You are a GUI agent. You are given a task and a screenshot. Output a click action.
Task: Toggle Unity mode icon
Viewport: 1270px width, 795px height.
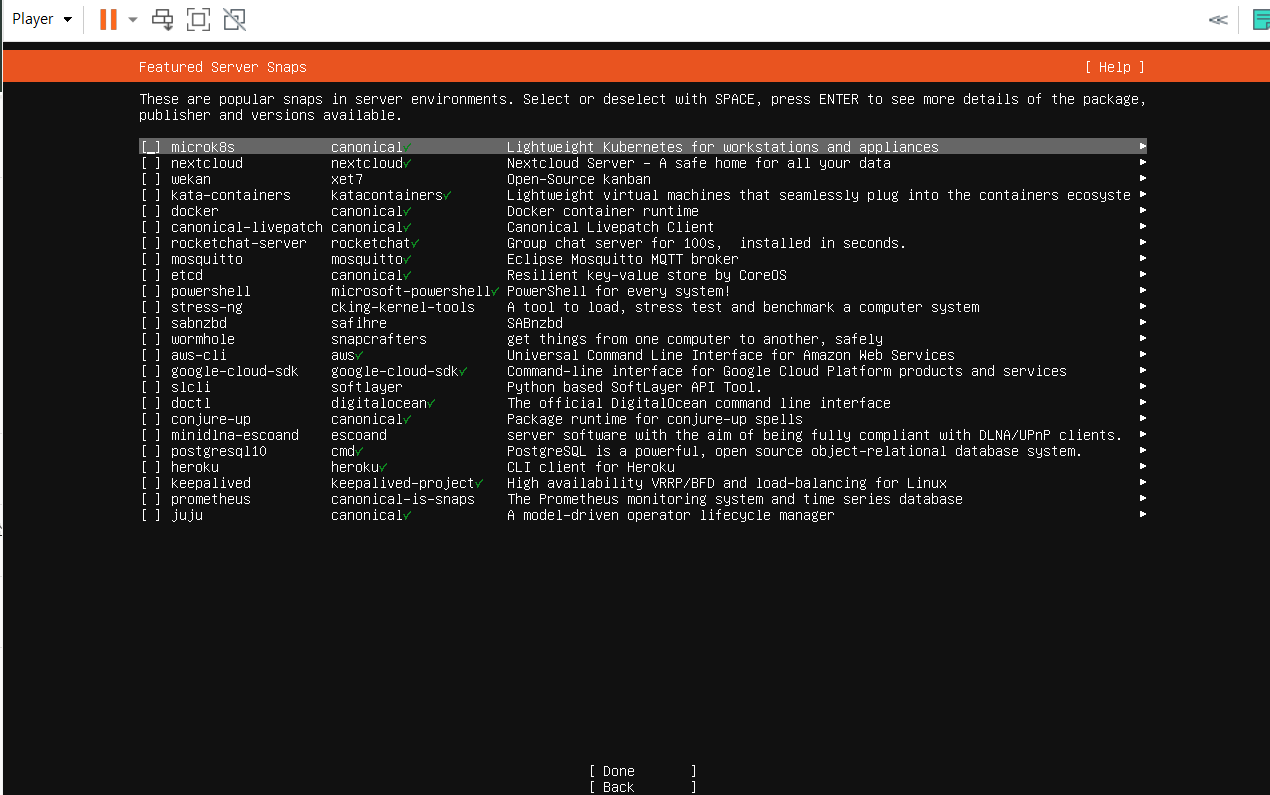pyautogui.click(x=234, y=19)
